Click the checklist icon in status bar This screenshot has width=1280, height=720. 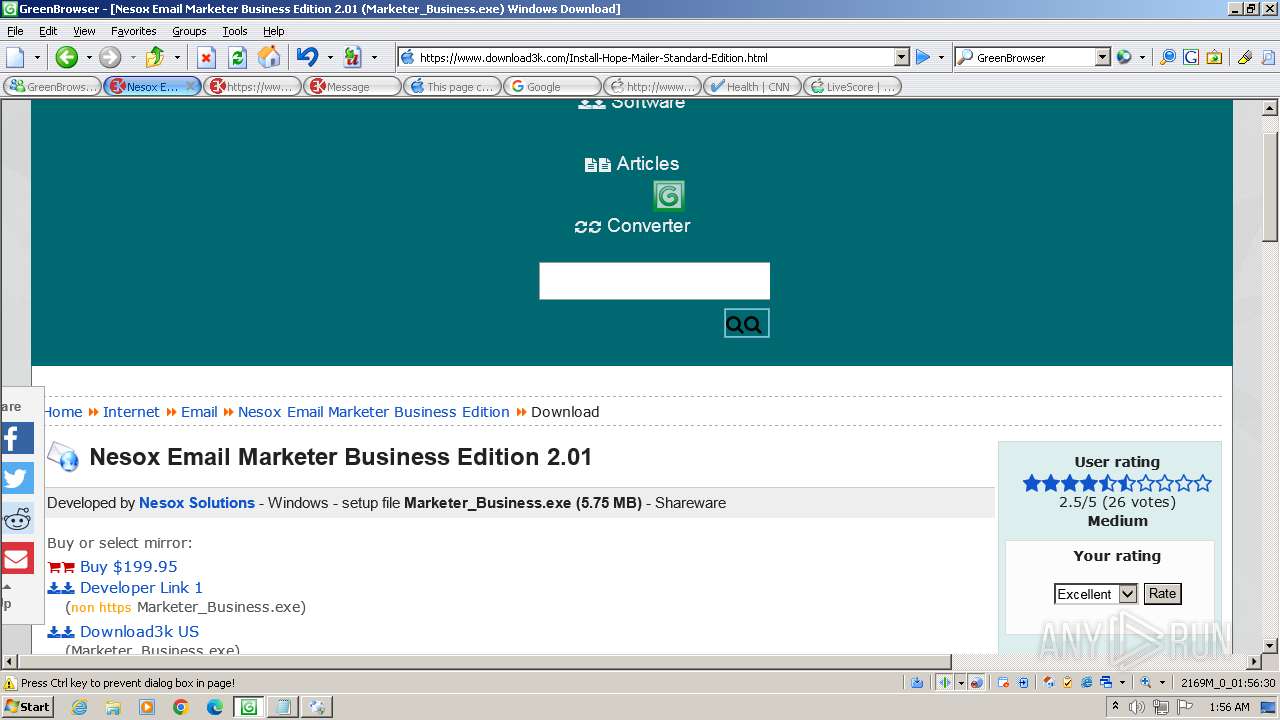point(1067,682)
